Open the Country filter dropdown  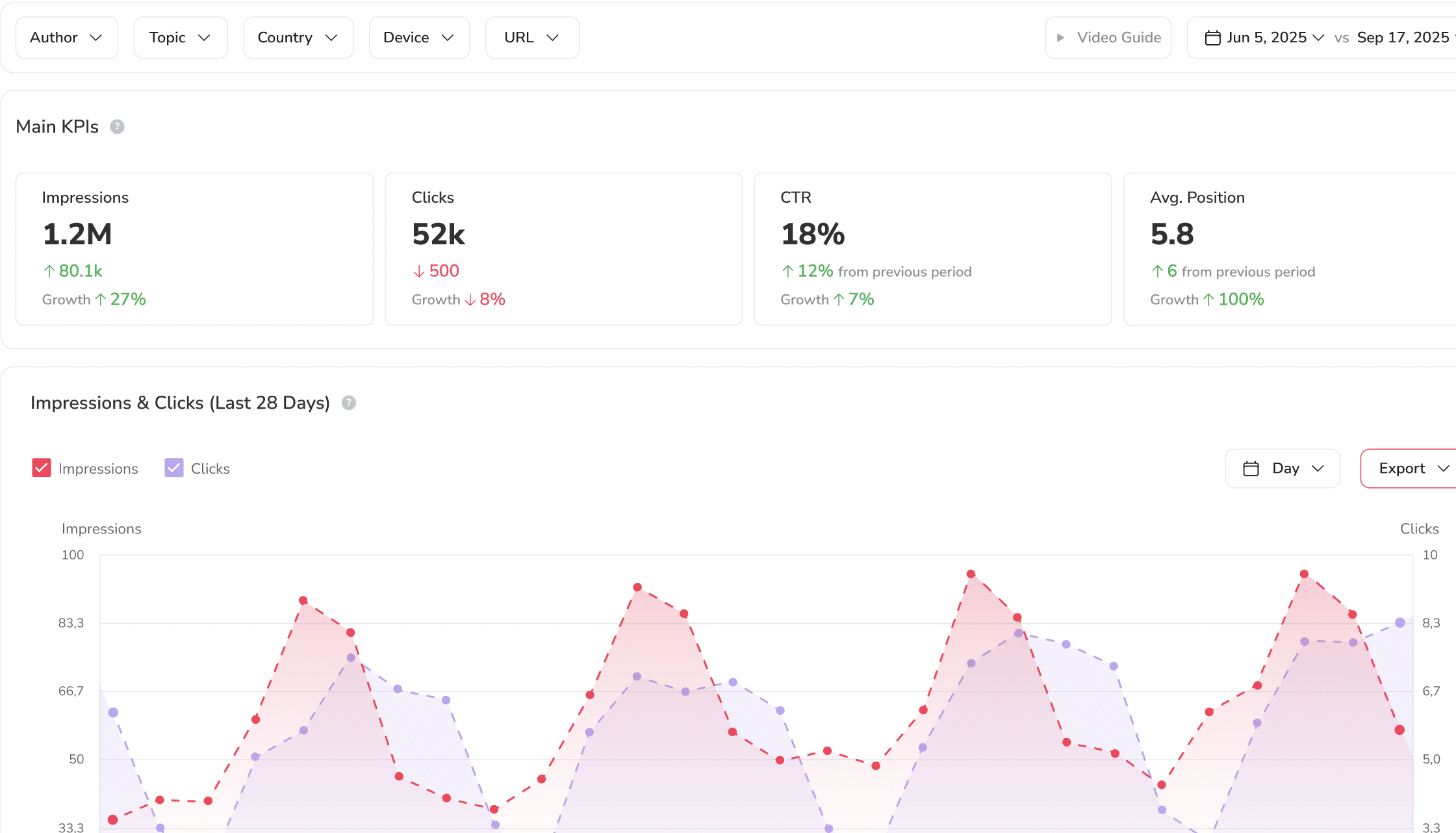pos(298,38)
